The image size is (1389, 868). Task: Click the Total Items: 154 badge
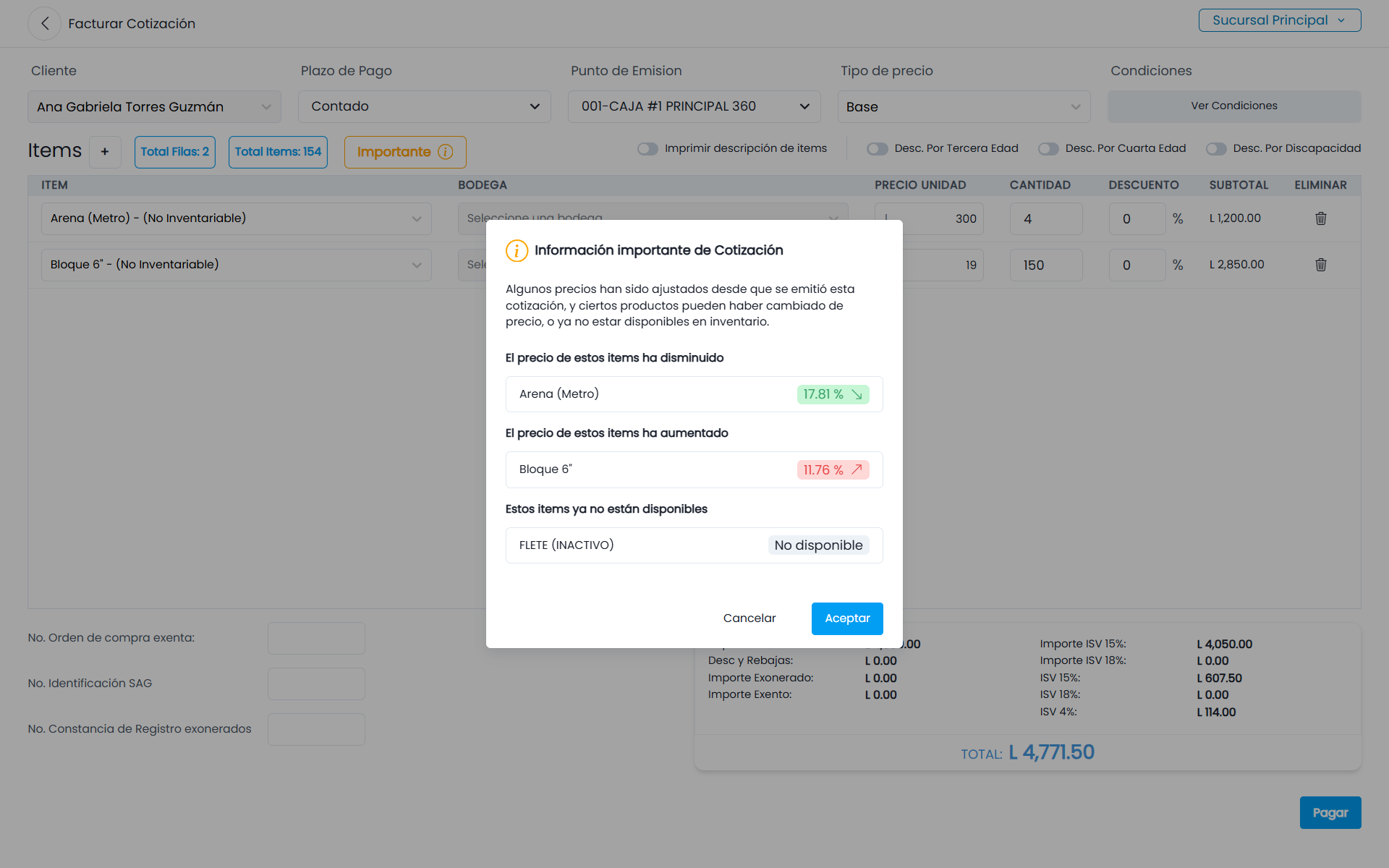[x=278, y=152]
